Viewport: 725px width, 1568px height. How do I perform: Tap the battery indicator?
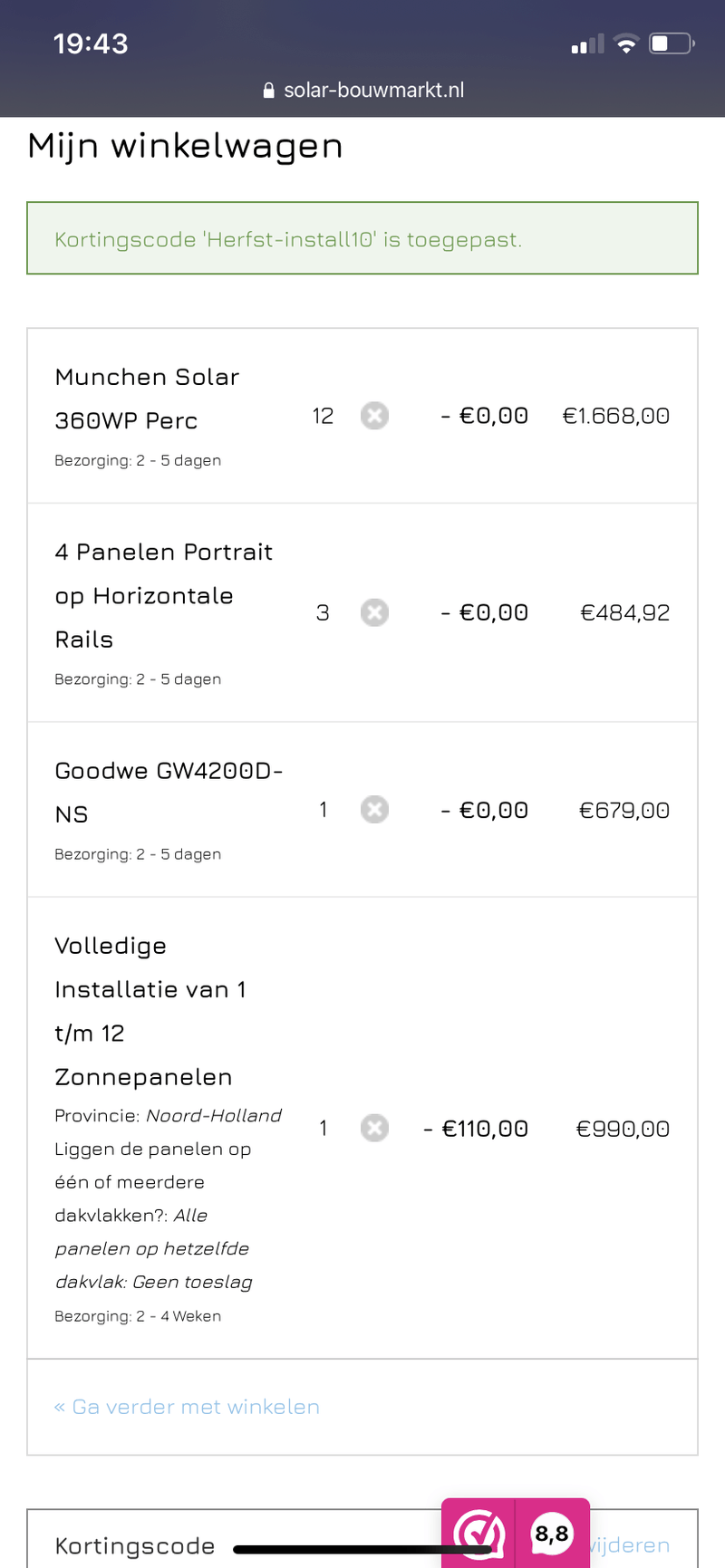(671, 43)
